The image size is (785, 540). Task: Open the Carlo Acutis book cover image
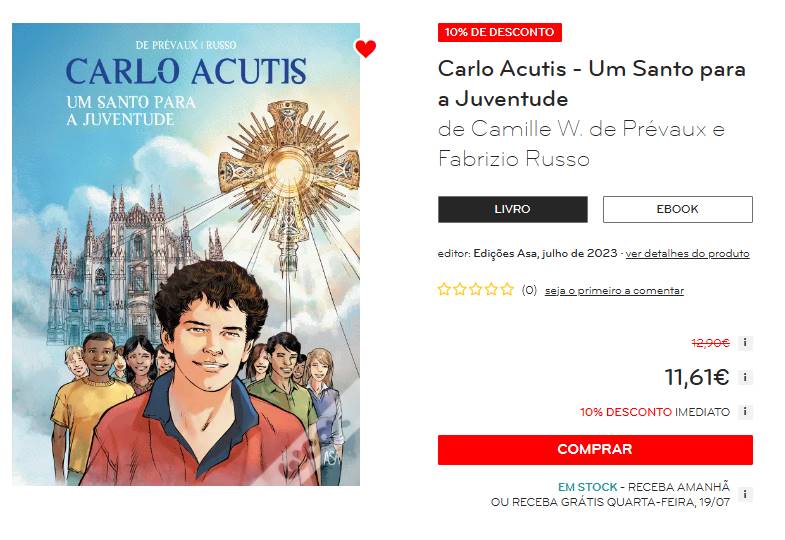point(186,254)
